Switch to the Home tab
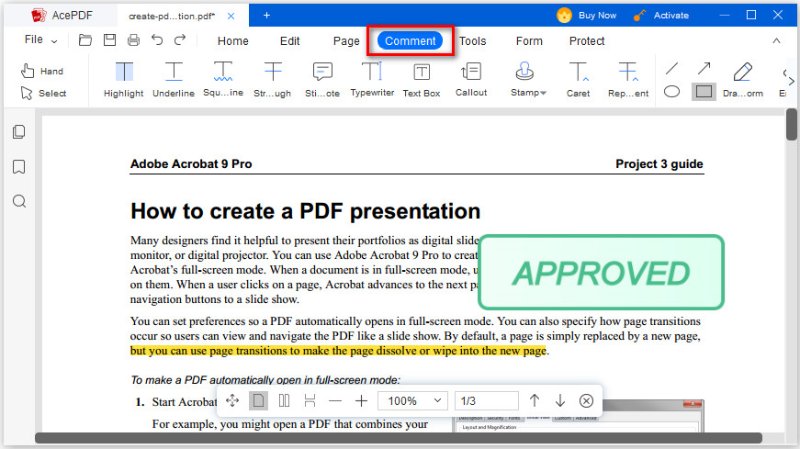This screenshot has width=800, height=449. coord(233,41)
